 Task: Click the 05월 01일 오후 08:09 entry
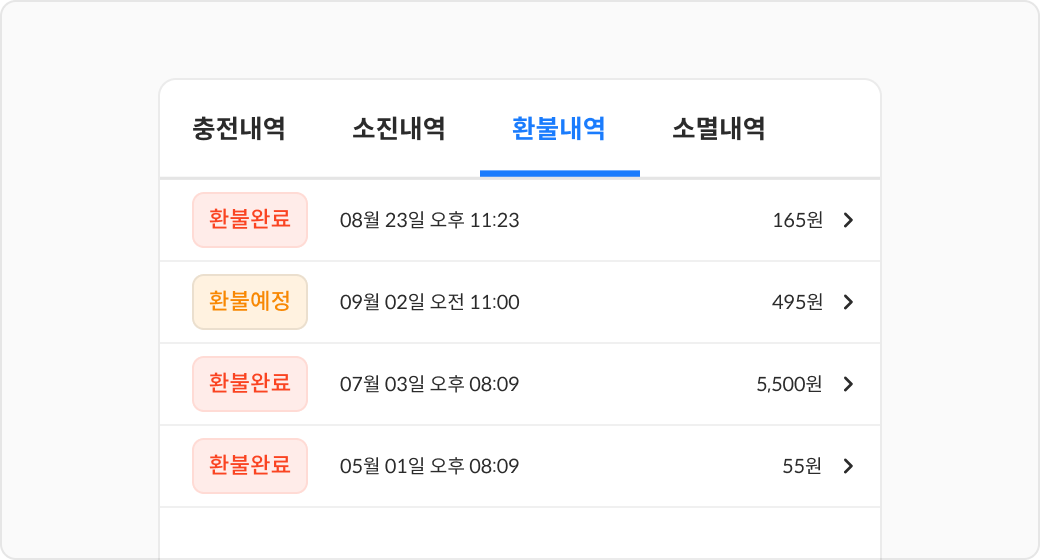(x=430, y=466)
